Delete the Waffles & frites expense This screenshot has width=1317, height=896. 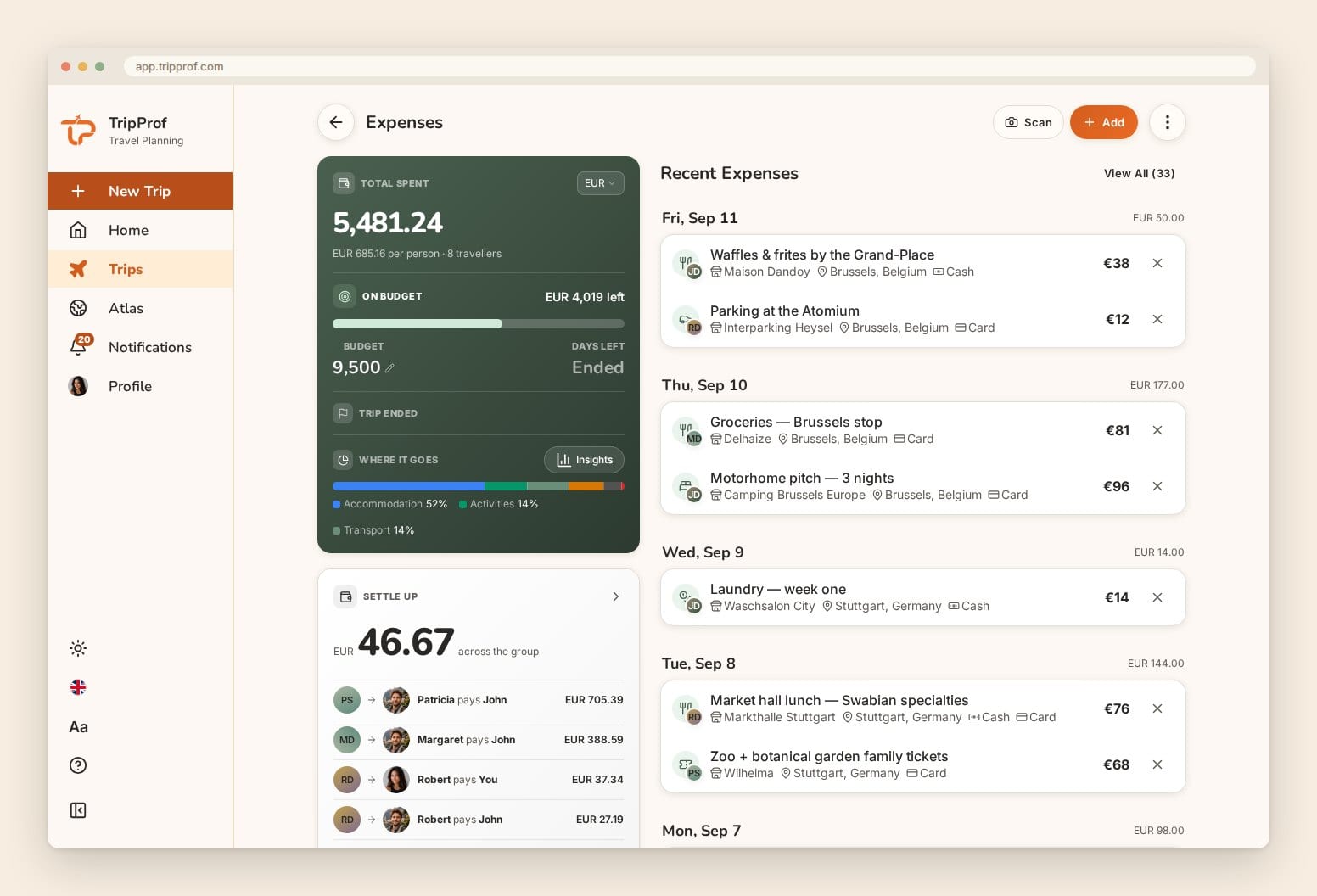(1157, 263)
